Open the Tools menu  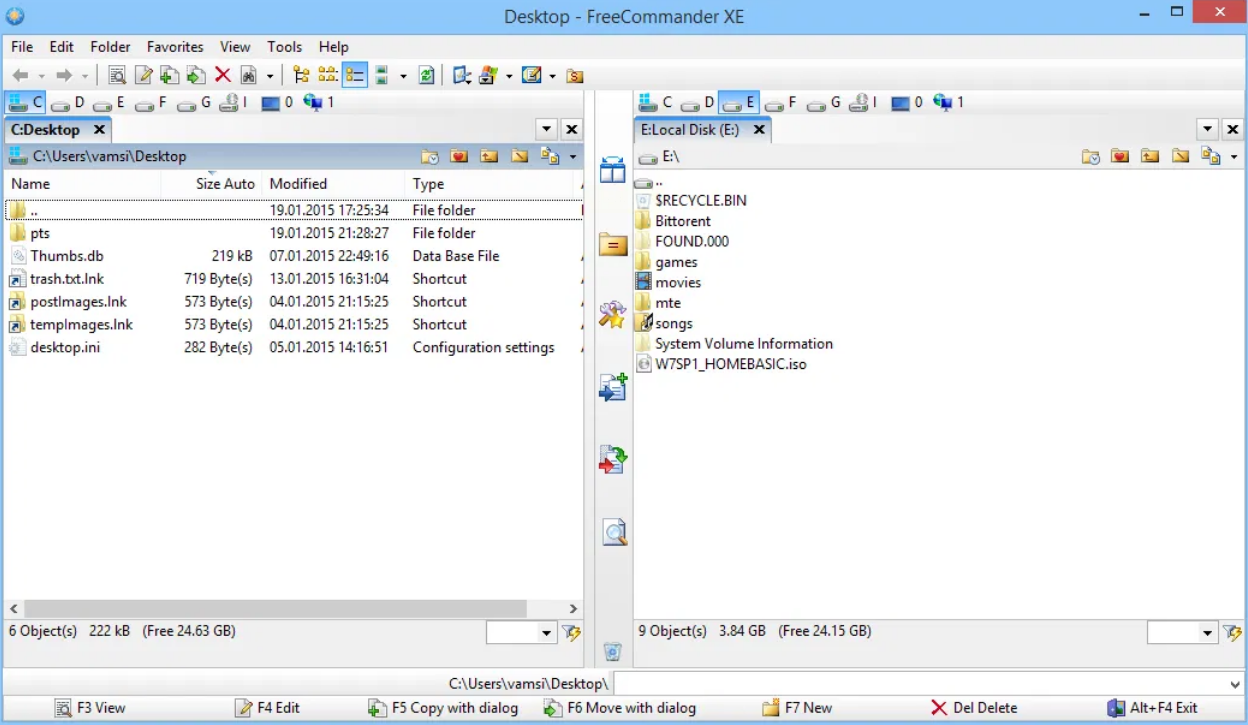pyautogui.click(x=284, y=47)
